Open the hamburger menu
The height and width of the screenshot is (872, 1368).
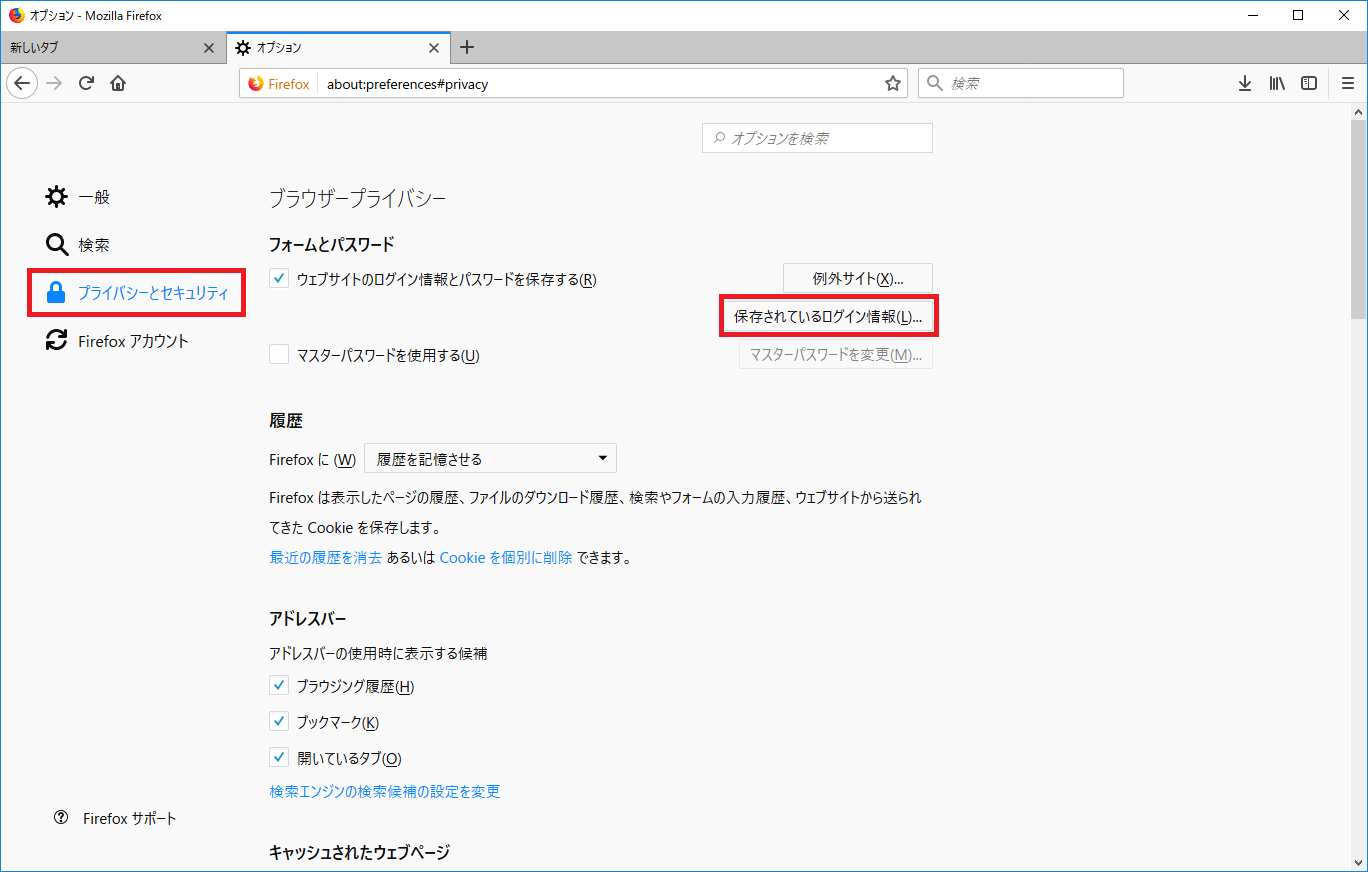(x=1347, y=83)
